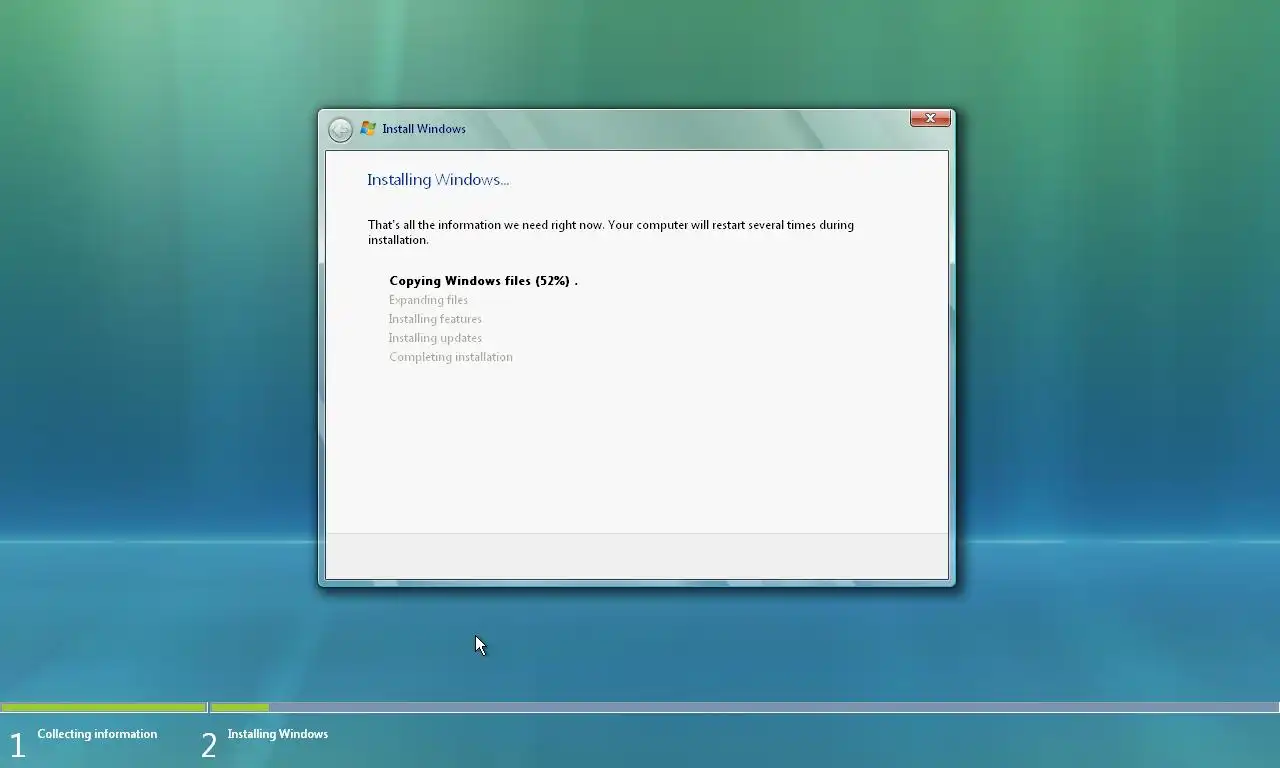Image resolution: width=1280 pixels, height=768 pixels.
Task: Click the 'Installing features' step
Action: [435, 319]
